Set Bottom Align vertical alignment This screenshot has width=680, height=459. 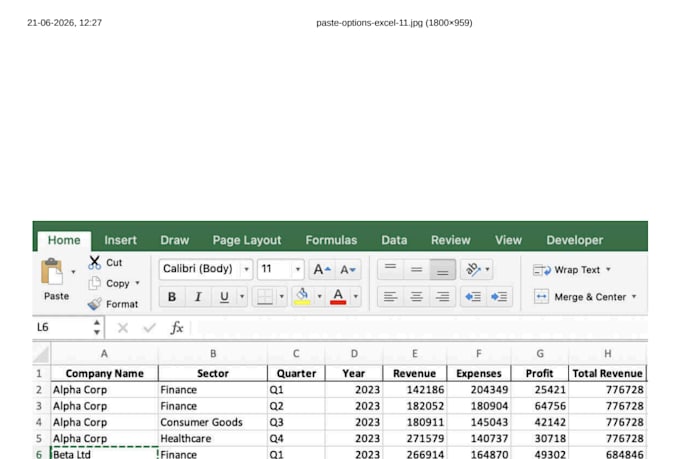(442, 269)
